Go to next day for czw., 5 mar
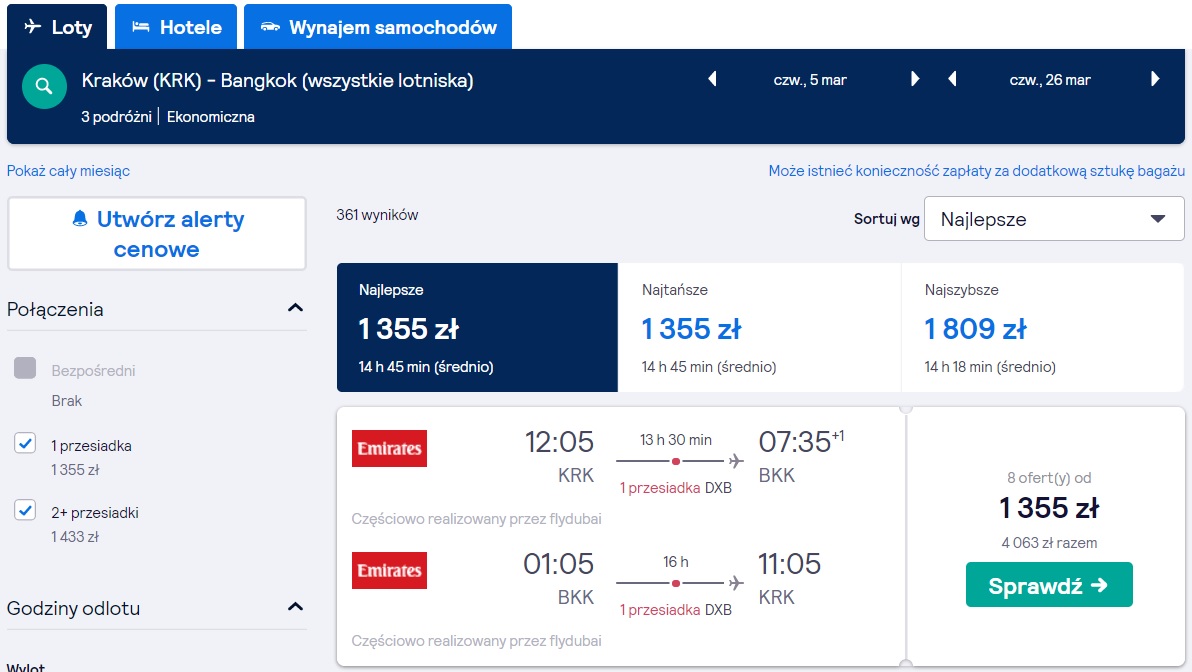The width and height of the screenshot is (1192, 672). click(x=915, y=79)
